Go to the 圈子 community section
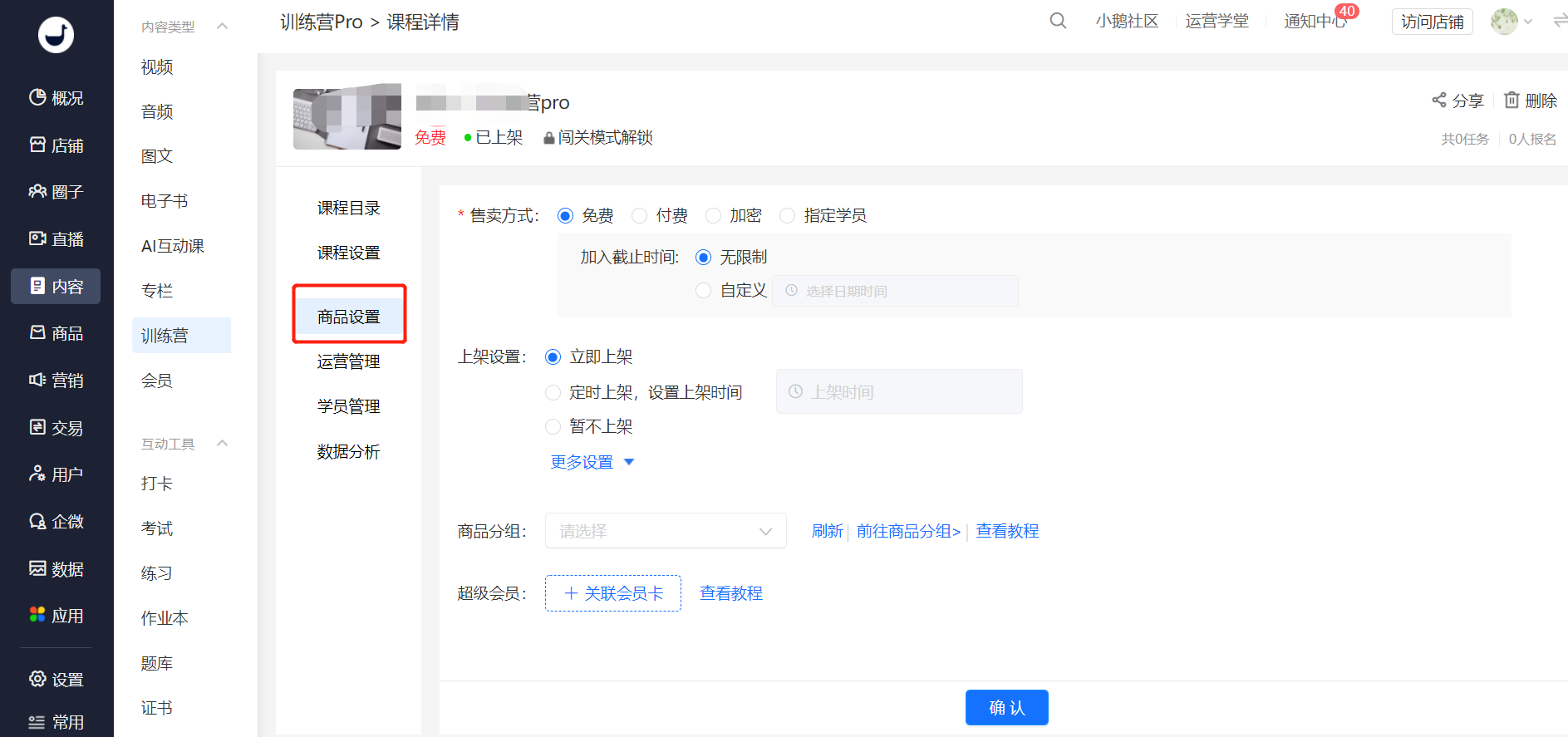The width and height of the screenshot is (1568, 737). [x=56, y=192]
